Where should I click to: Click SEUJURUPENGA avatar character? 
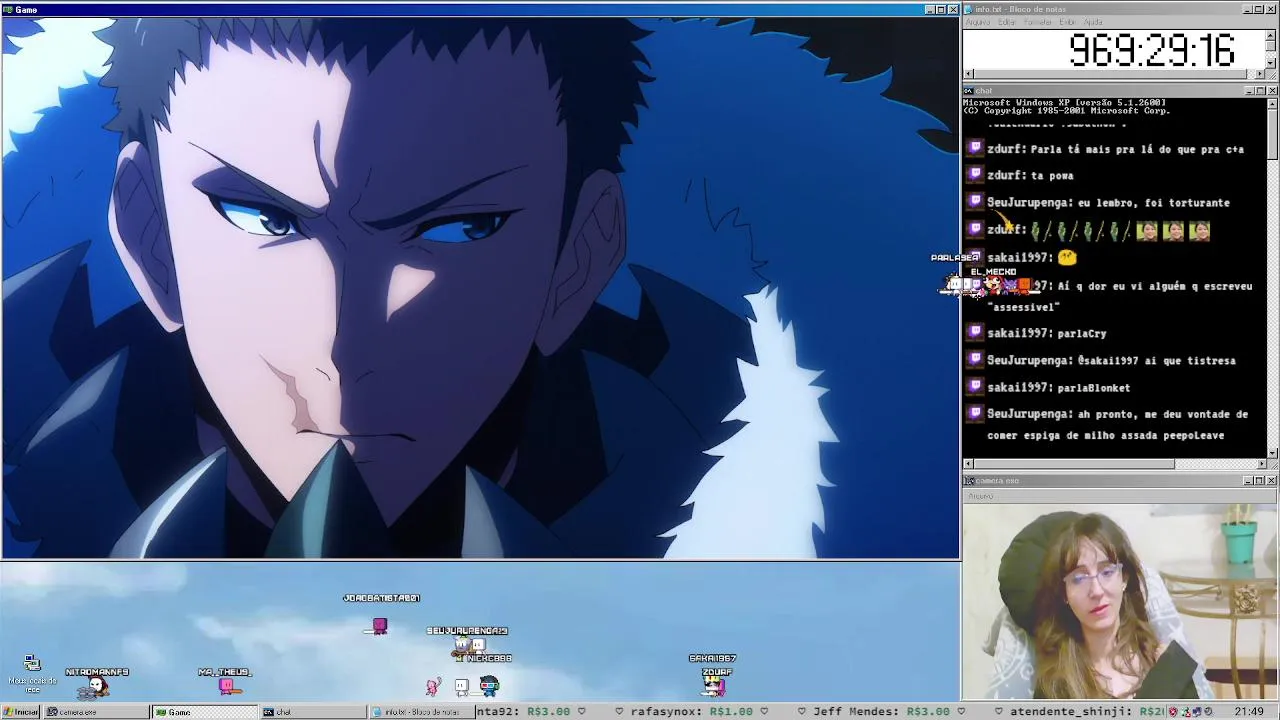click(464, 646)
